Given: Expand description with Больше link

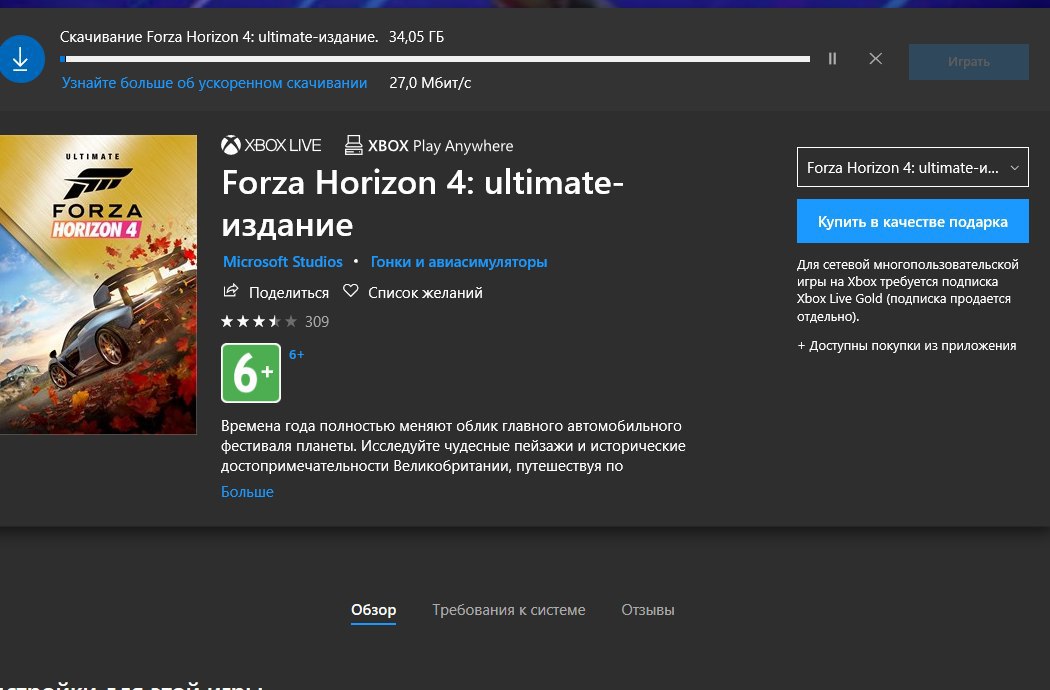Looking at the screenshot, I should point(247,492).
